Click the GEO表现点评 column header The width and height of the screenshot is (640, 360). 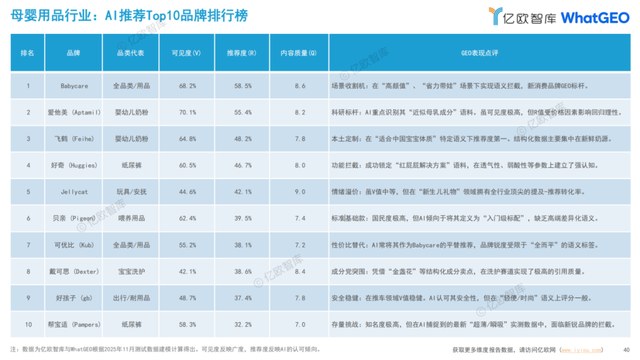coord(480,53)
